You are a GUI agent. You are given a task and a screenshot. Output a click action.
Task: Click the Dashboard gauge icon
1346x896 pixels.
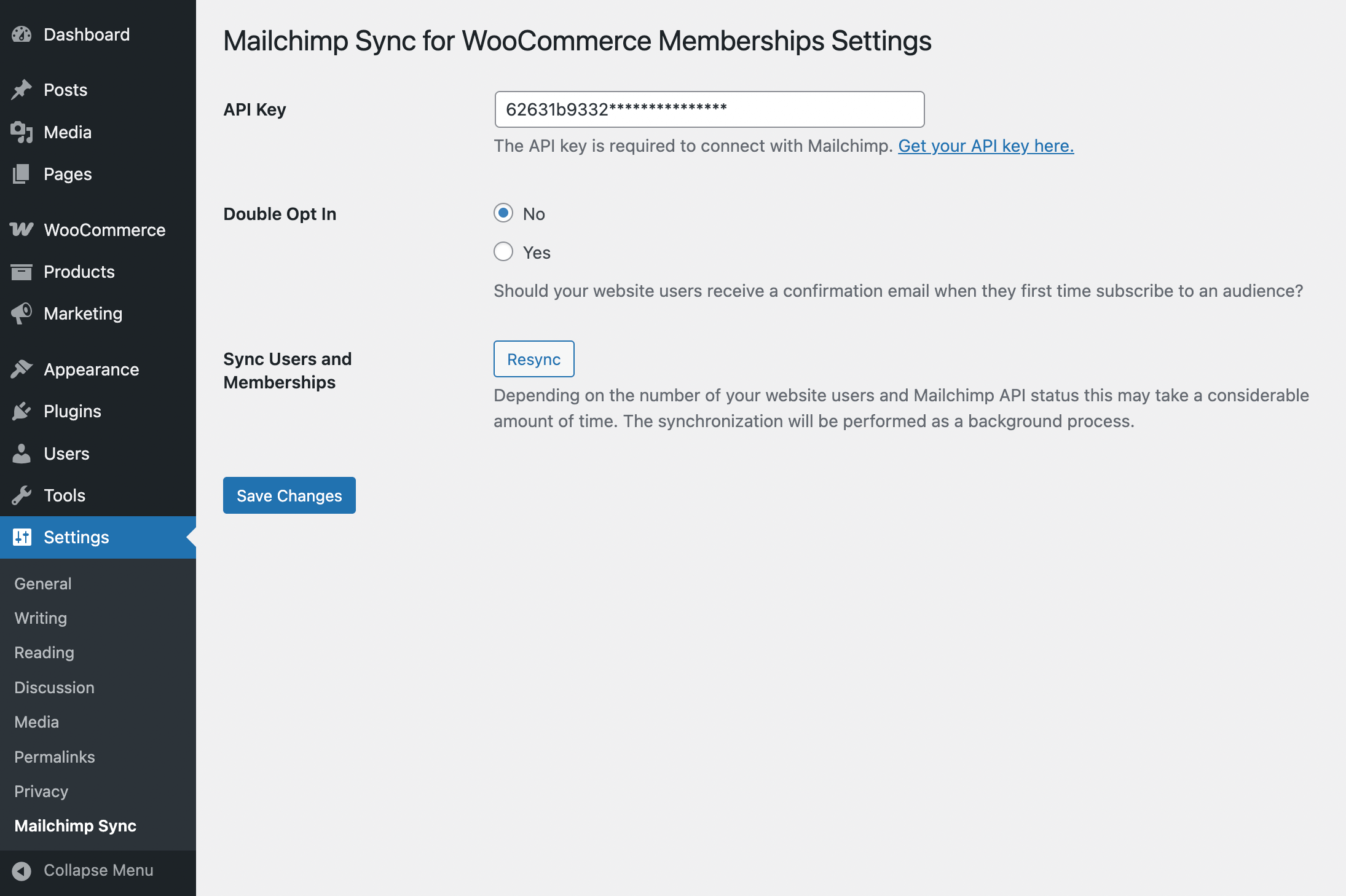pyautogui.click(x=22, y=34)
